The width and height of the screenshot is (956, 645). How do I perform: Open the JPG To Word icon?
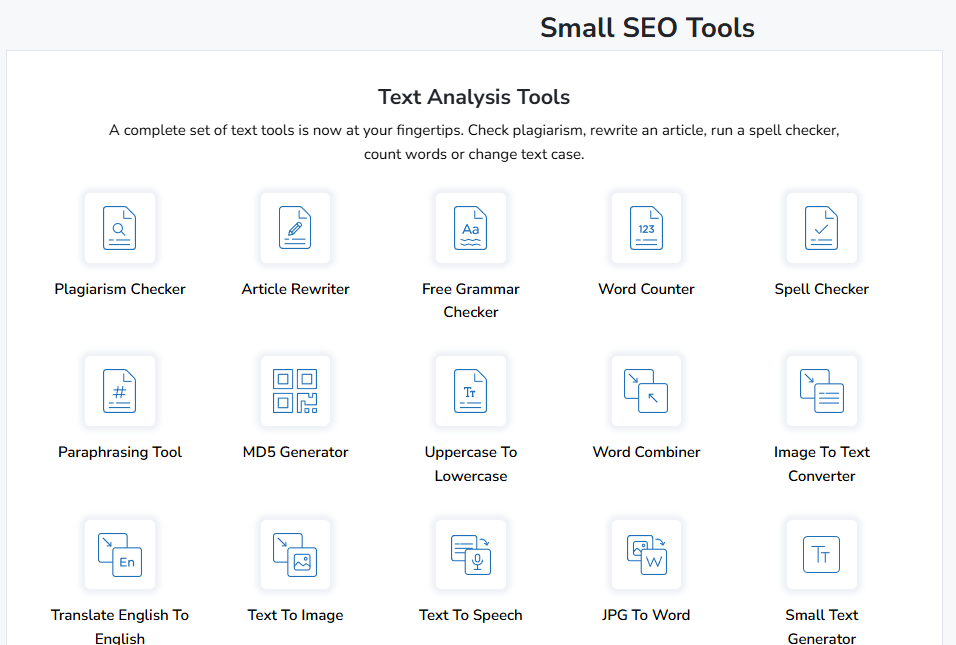[x=646, y=554]
